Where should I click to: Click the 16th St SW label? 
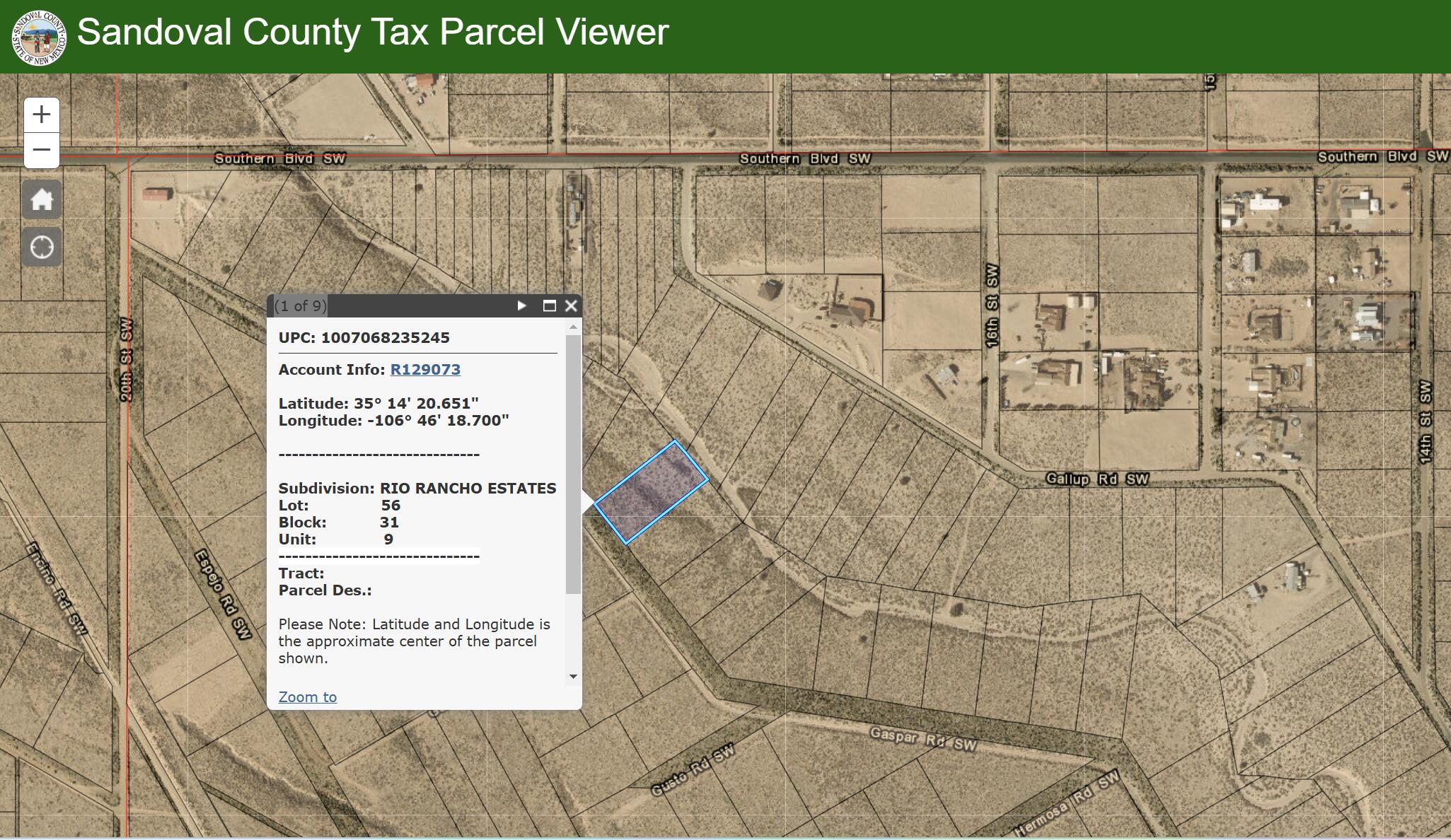(x=991, y=305)
